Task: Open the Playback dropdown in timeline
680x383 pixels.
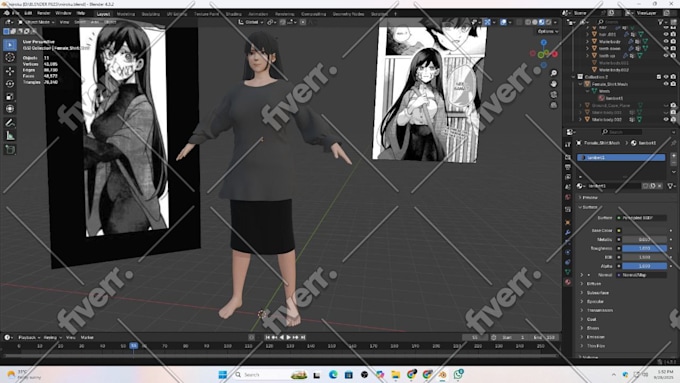Action: coord(29,337)
